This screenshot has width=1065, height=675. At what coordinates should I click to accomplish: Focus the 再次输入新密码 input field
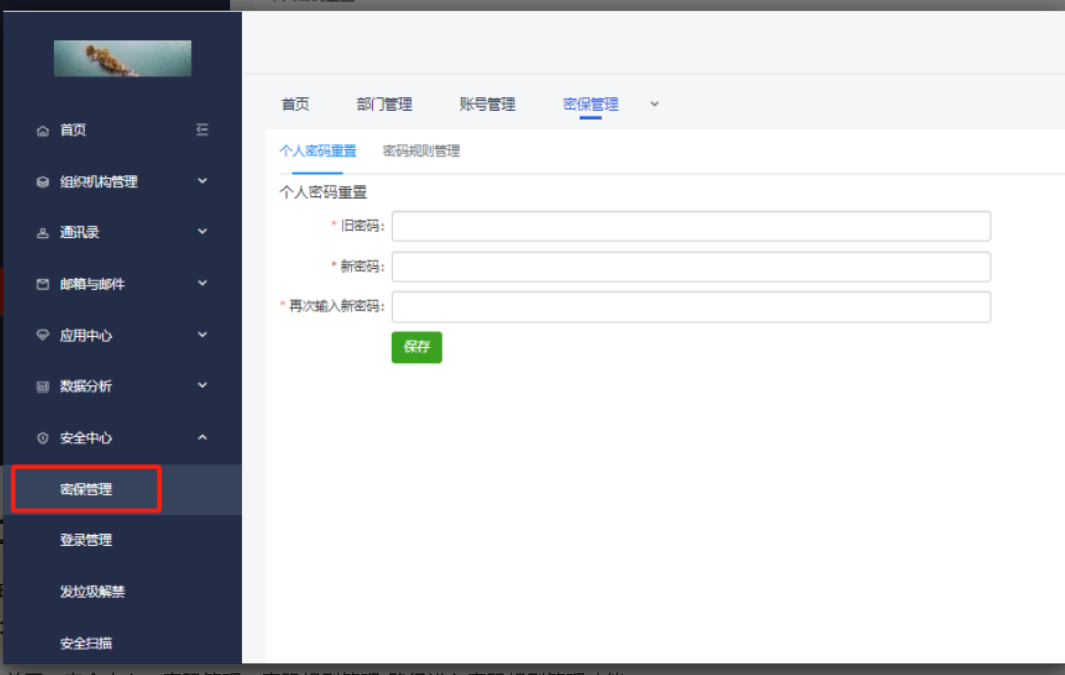click(691, 307)
